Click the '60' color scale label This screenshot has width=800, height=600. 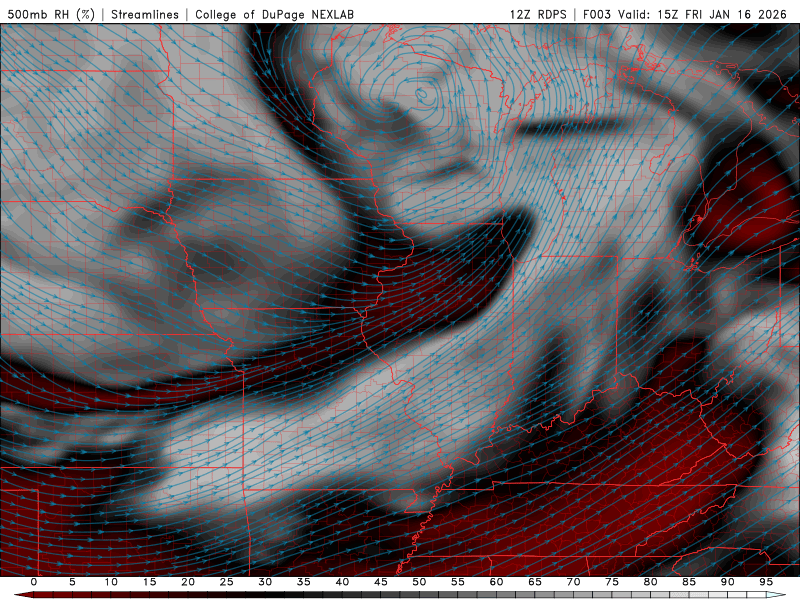pos(496,582)
